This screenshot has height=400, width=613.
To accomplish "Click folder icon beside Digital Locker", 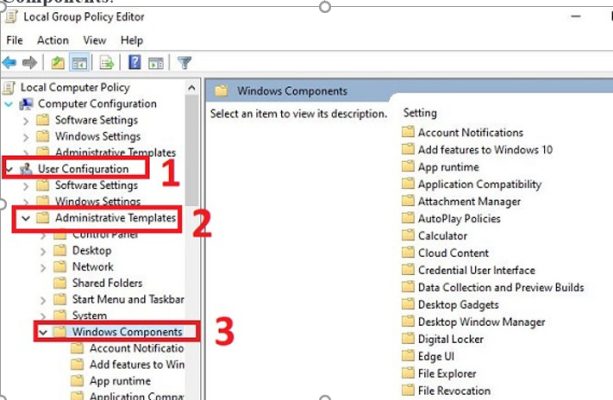I will tap(408, 338).
